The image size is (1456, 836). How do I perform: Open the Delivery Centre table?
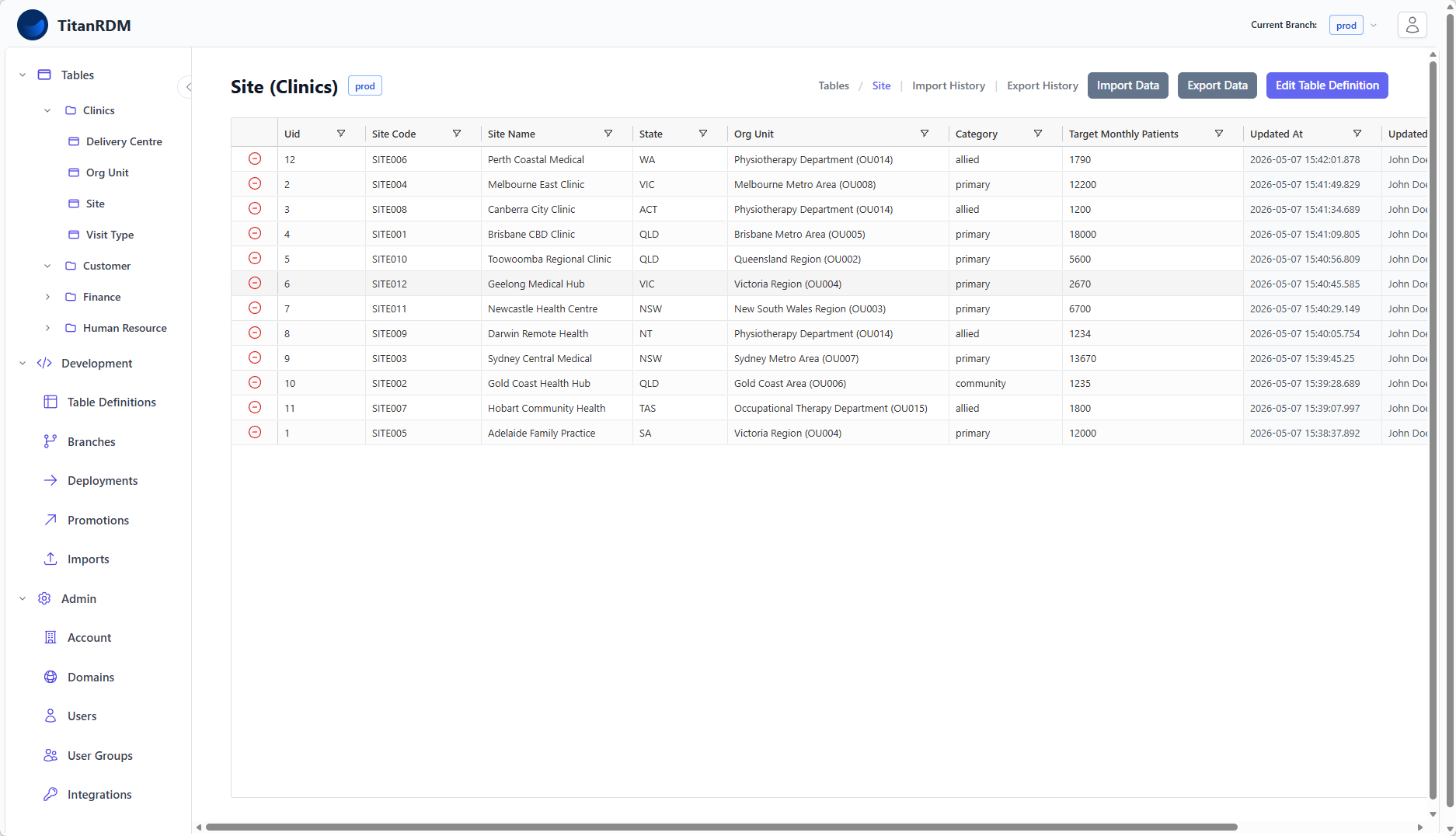pyautogui.click(x=115, y=141)
